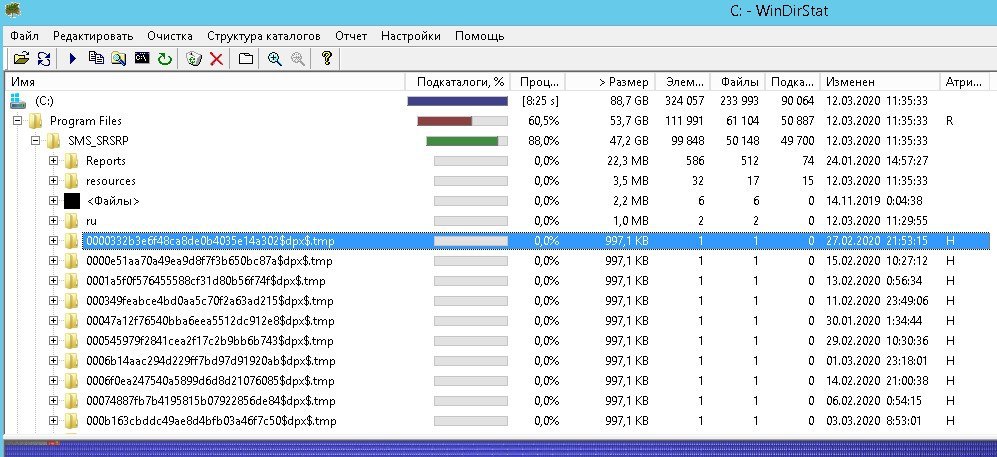Click the Элем… column header
The image size is (997, 457).
point(683,82)
